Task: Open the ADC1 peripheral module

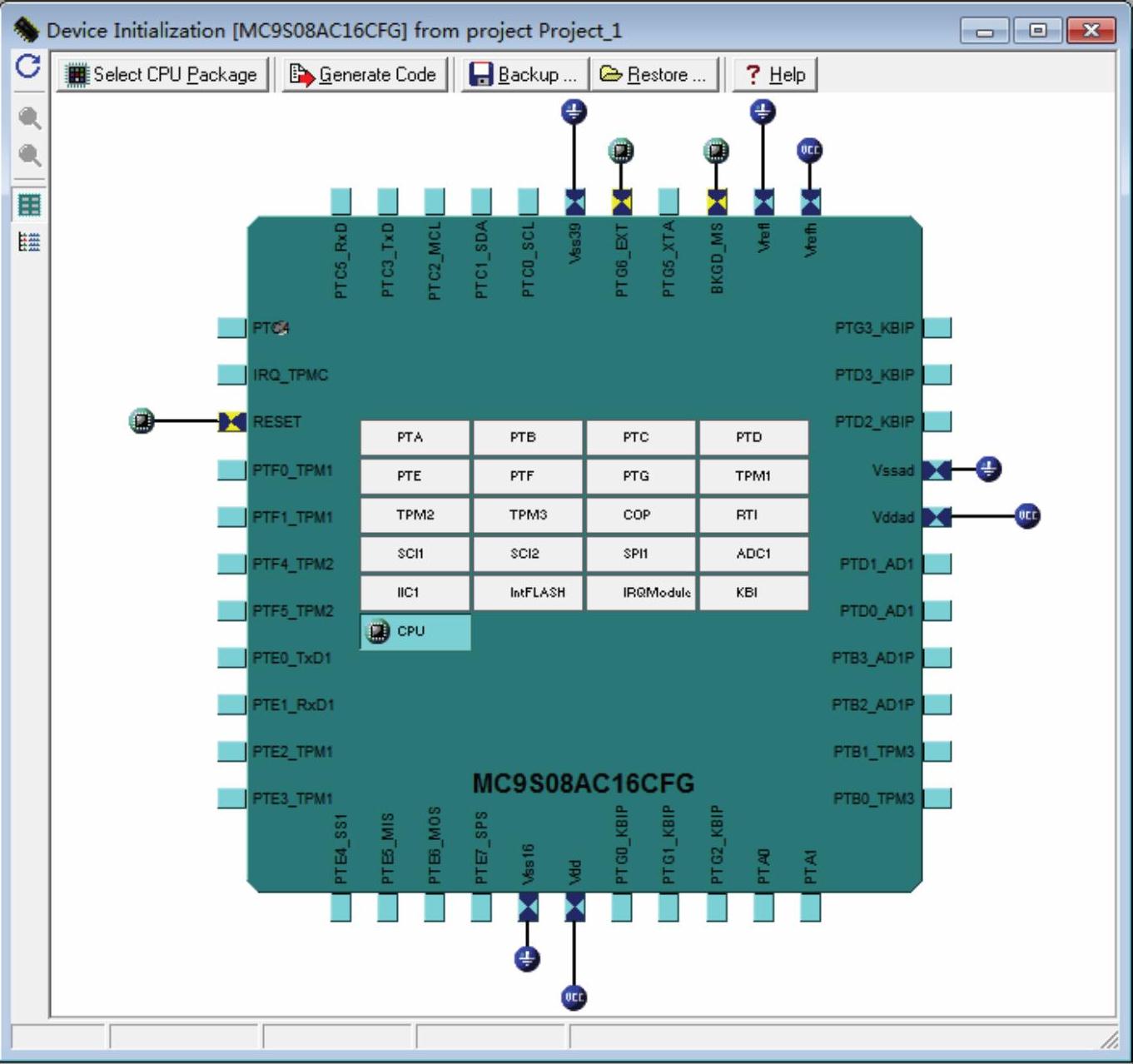Action: (753, 554)
